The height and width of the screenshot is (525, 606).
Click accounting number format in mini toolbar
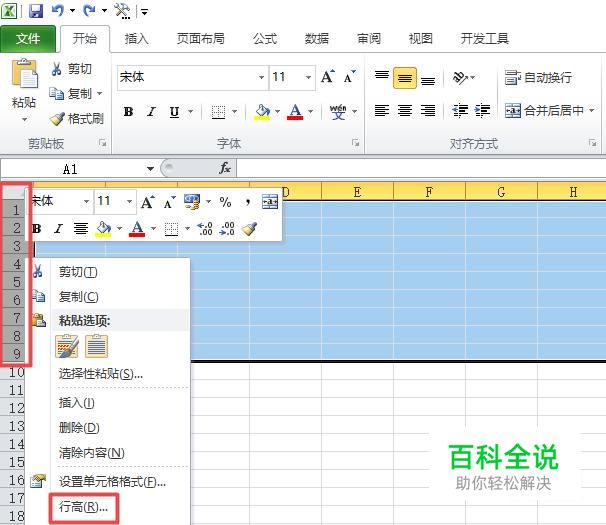click(192, 201)
